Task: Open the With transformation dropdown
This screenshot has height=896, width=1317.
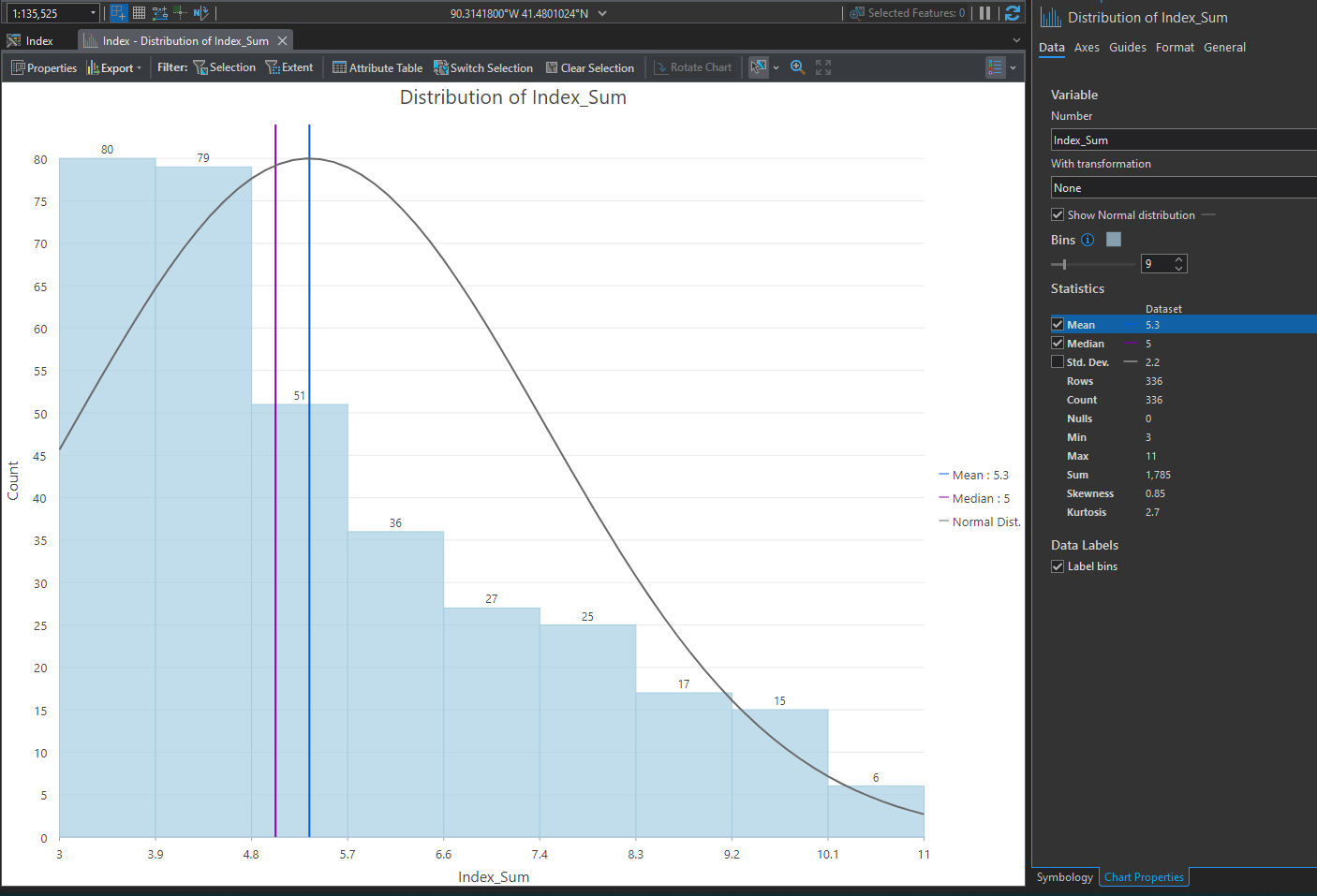Action: coord(1183,187)
